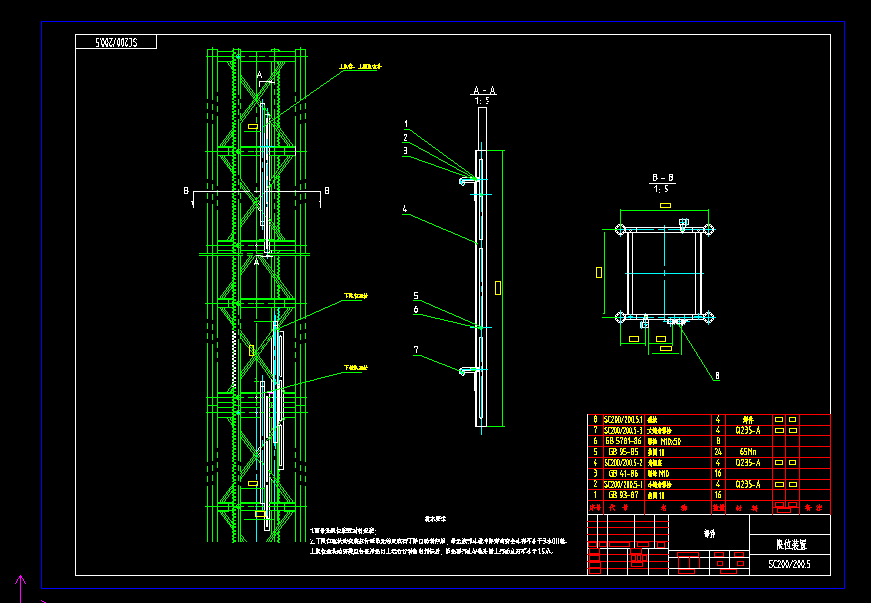
Task: Select callout number 1 in A-A view
Action: tap(407, 124)
